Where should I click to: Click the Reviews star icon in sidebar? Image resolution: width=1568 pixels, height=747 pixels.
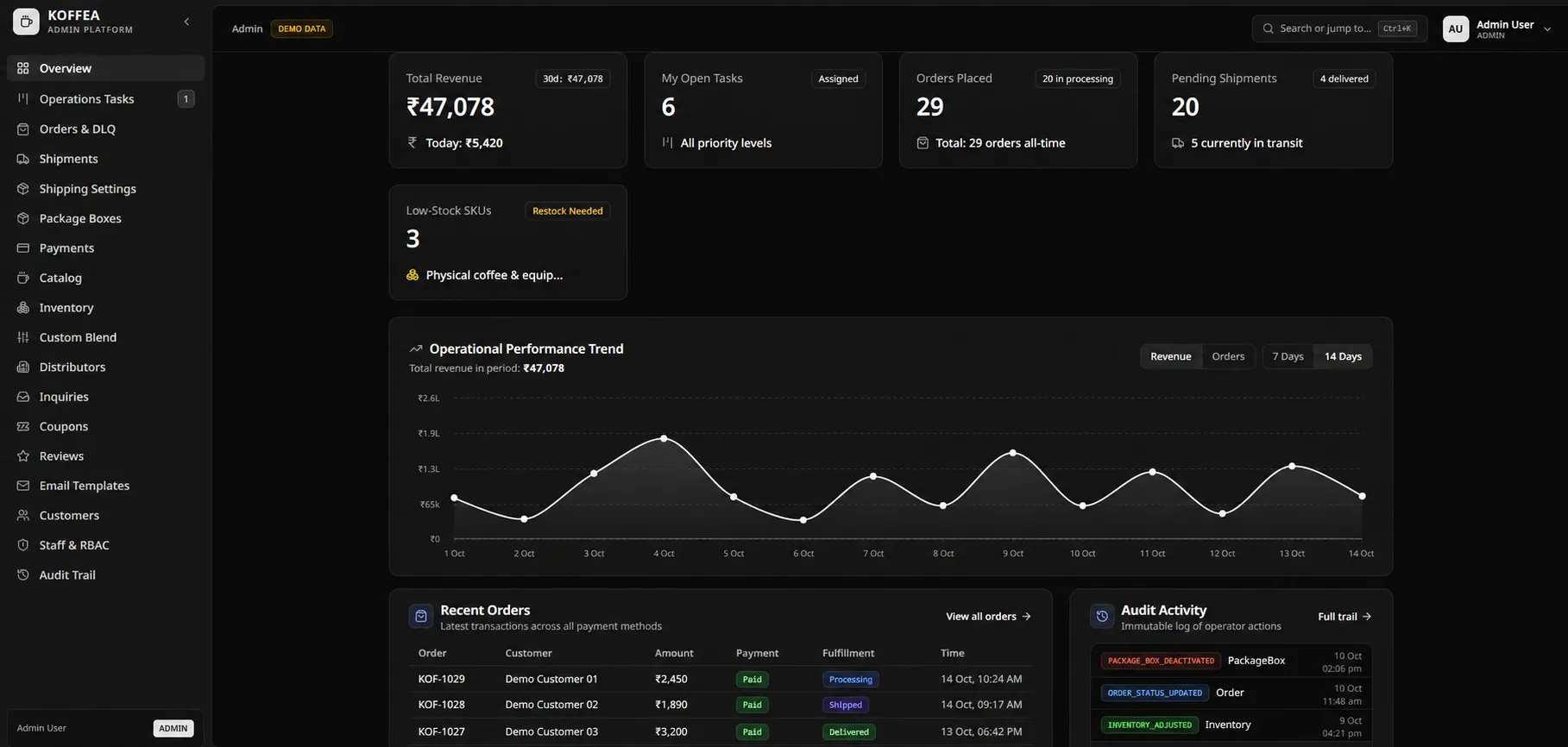pos(23,455)
